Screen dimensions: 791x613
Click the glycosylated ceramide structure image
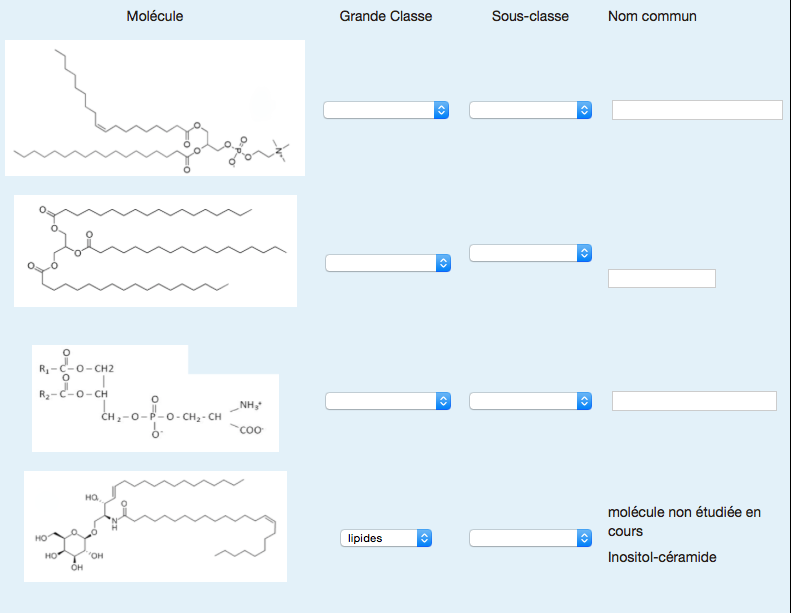pos(155,526)
